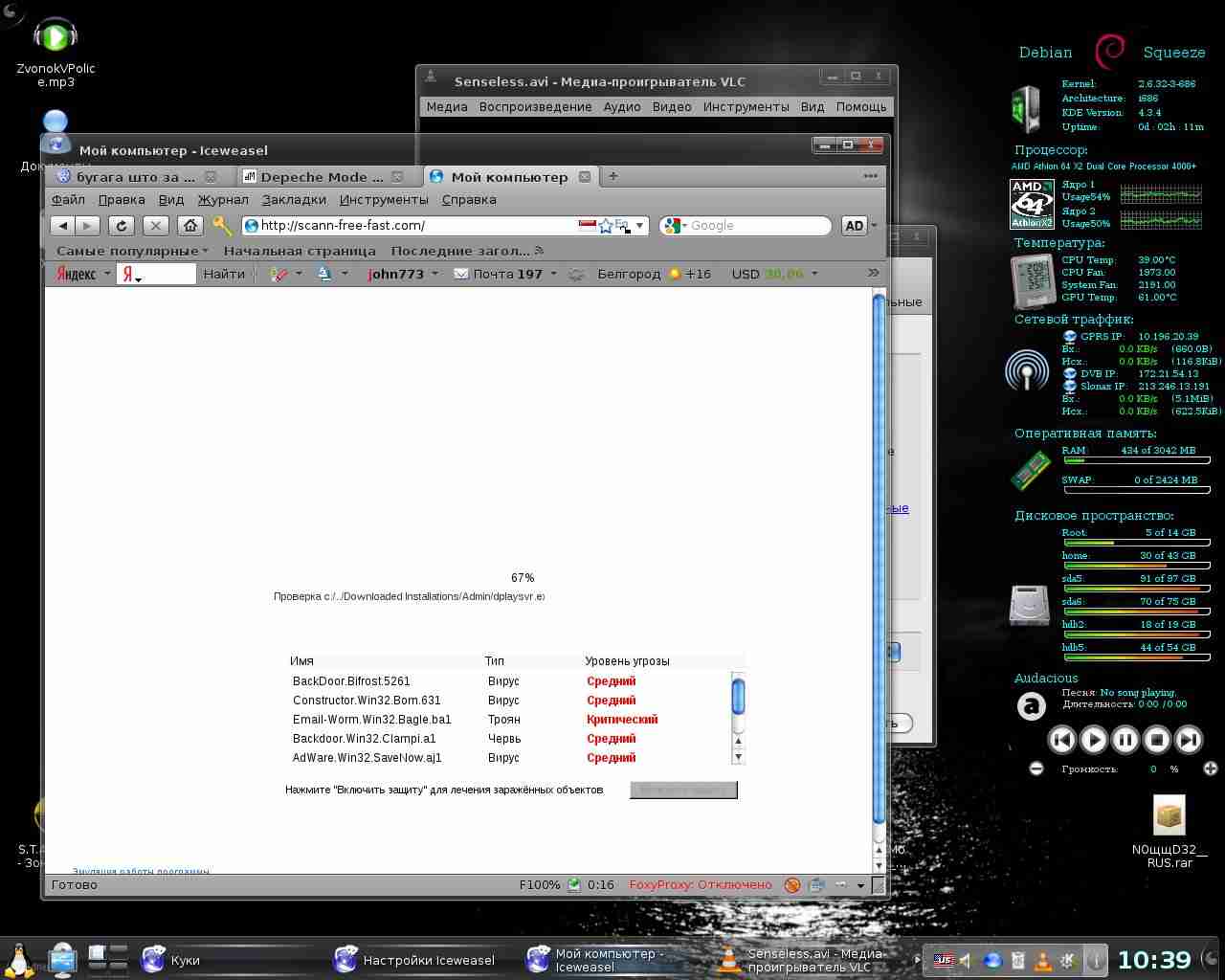Expand the Почта 197 dropdown arrow
Image resolution: width=1225 pixels, height=980 pixels.
click(x=553, y=274)
